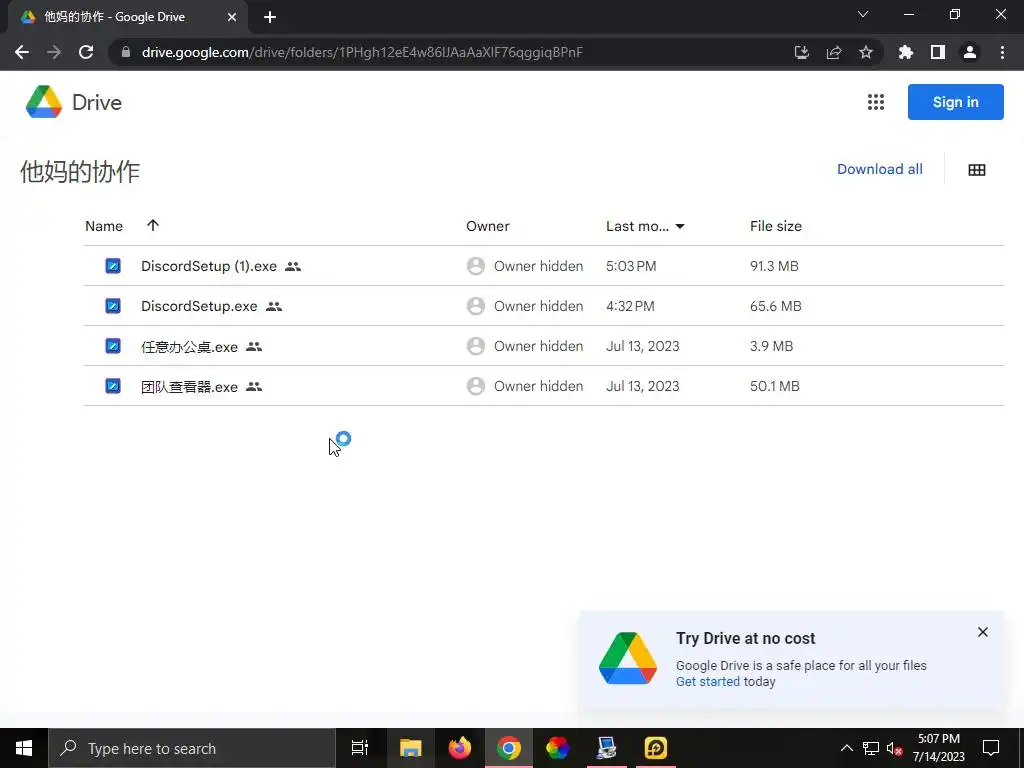Viewport: 1024px width, 768px height.
Task: Reload the Google Drive page
Action: [x=86, y=52]
